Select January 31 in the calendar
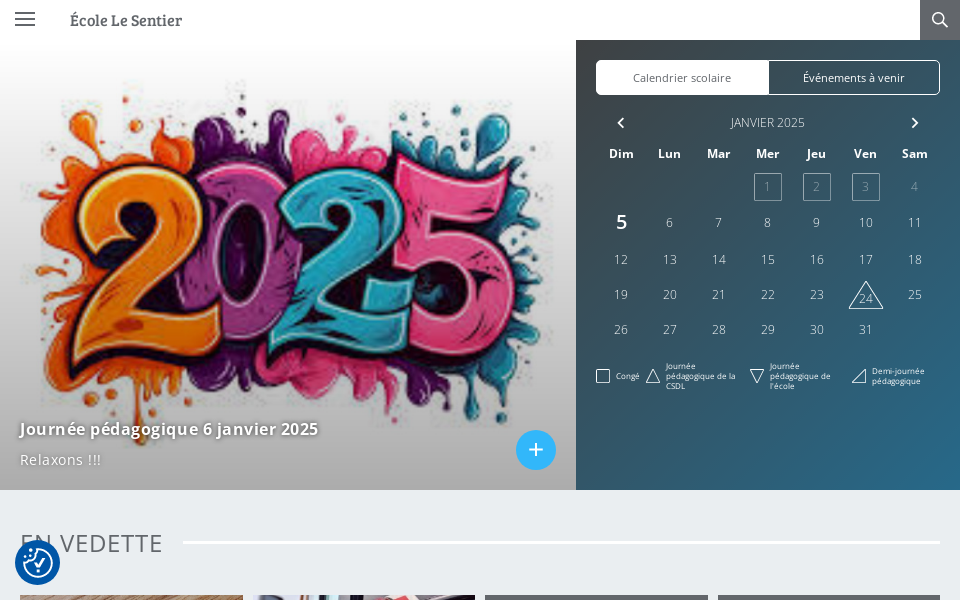 (865, 330)
